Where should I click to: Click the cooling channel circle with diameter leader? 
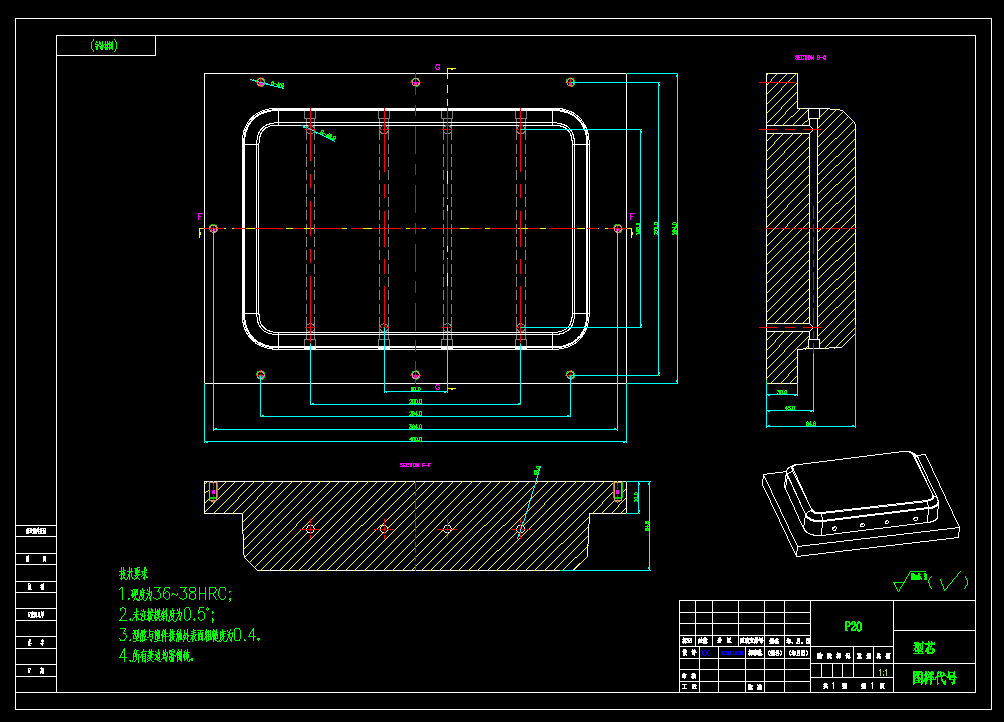[x=521, y=529]
